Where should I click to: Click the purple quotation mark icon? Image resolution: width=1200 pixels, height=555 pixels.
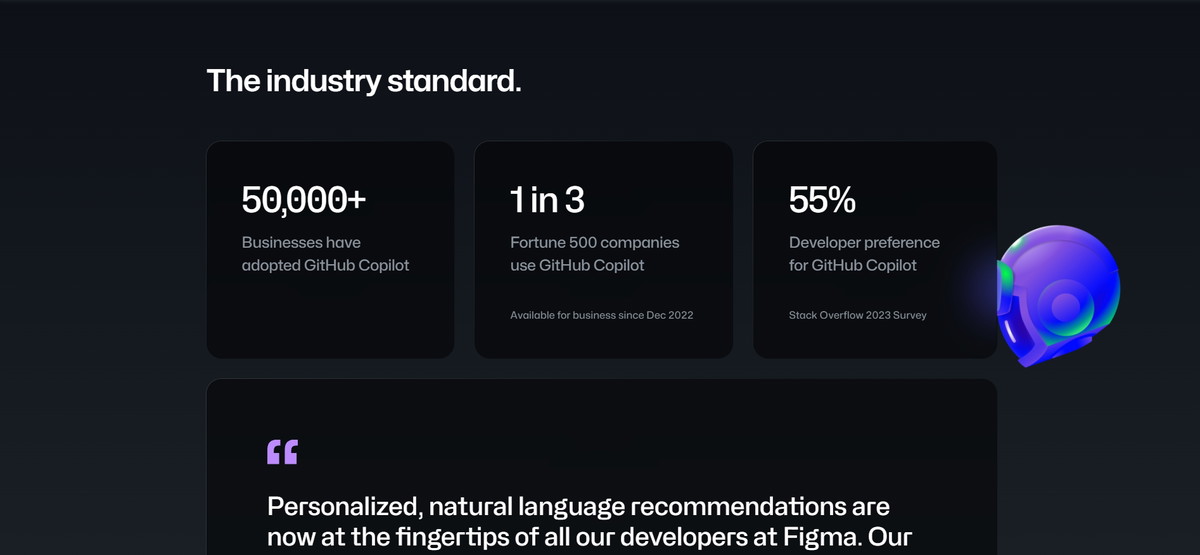click(283, 452)
